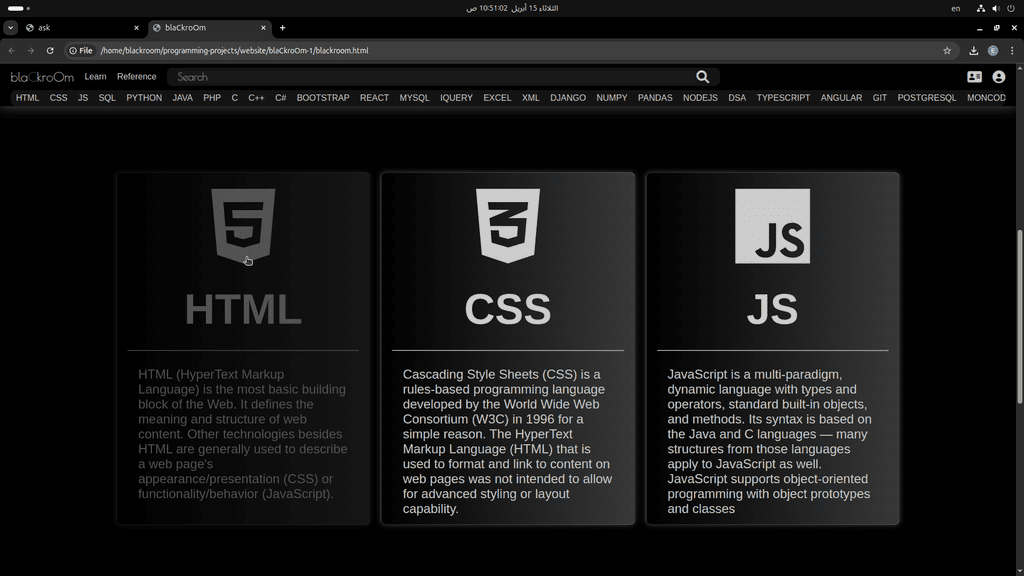Click the page vertical scrollbar thumb
The height and width of the screenshot is (576, 1024).
(x=1019, y=317)
